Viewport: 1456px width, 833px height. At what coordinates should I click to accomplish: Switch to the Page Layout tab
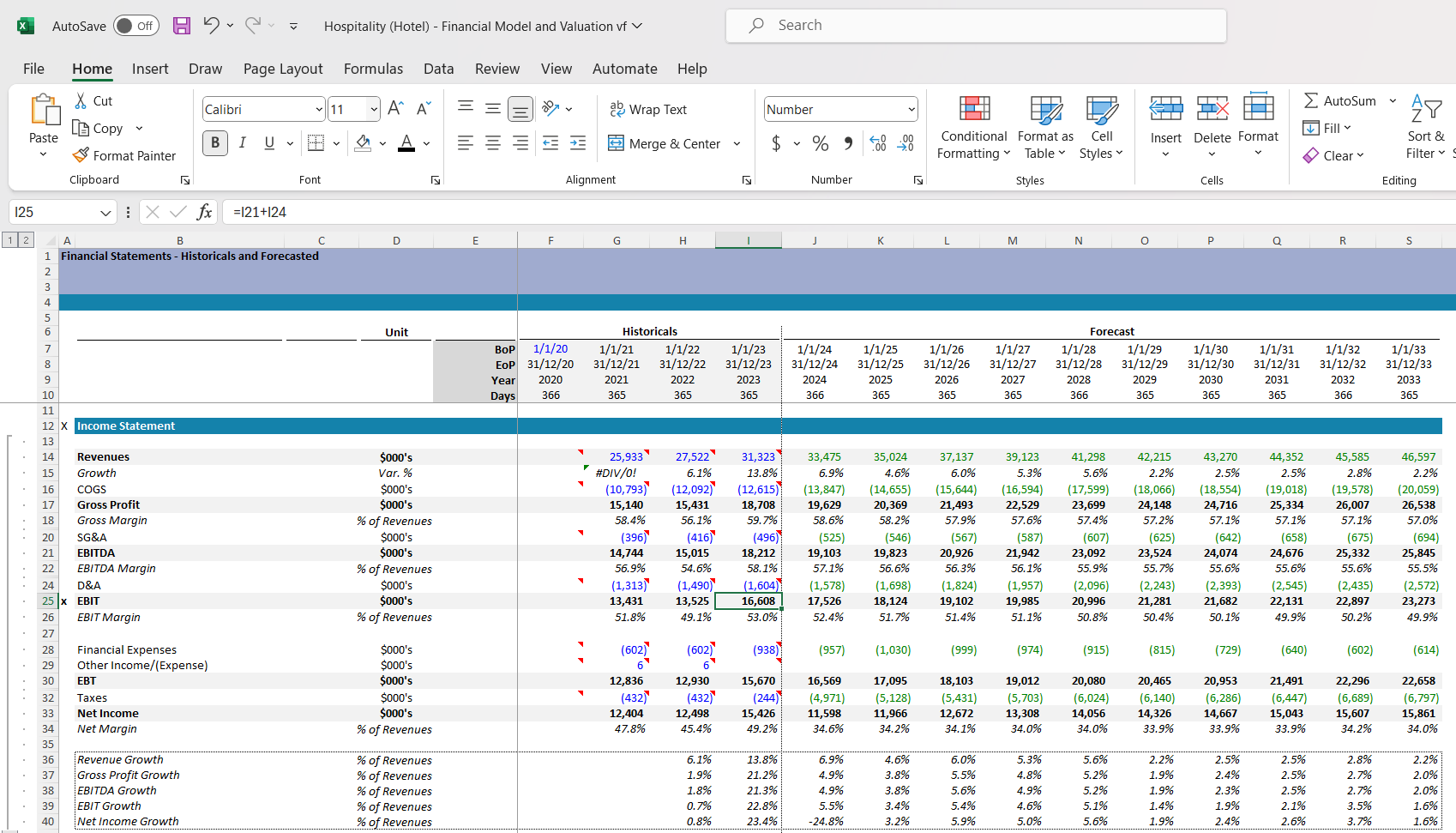283,69
